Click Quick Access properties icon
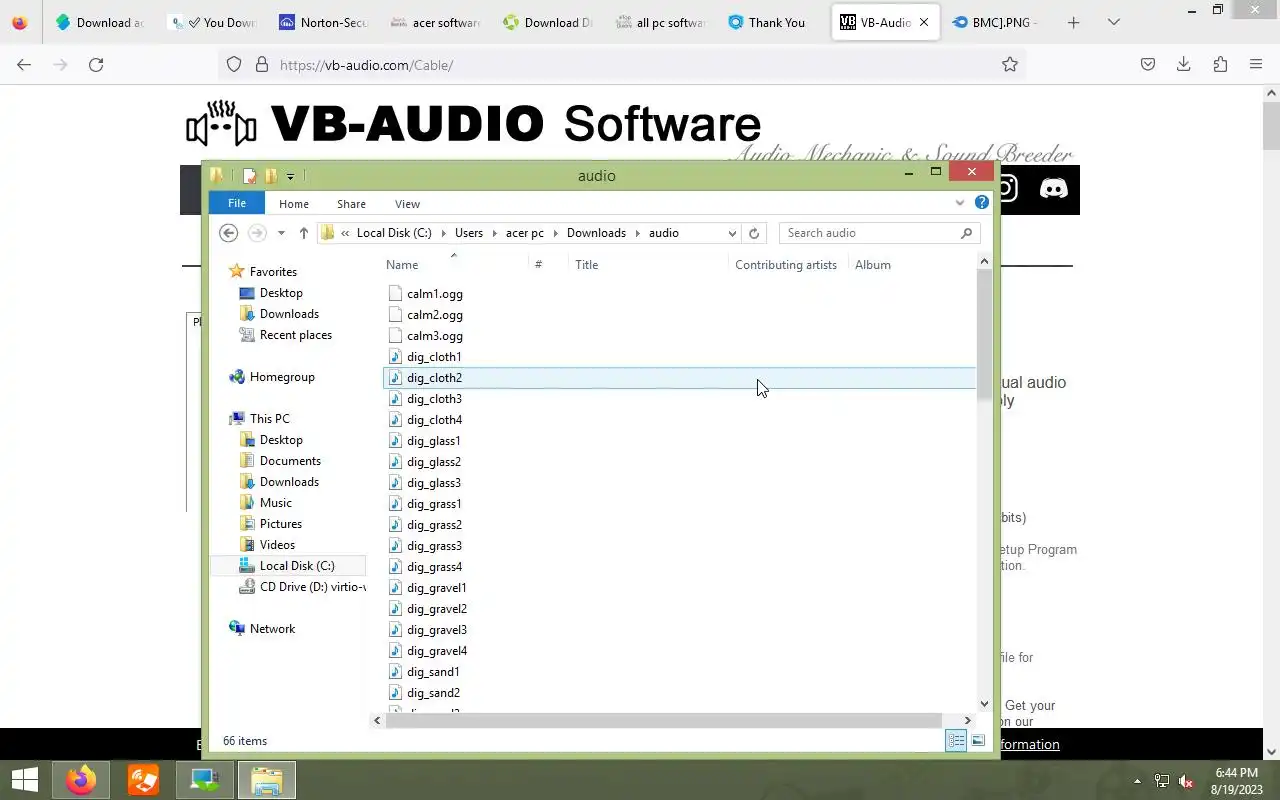This screenshot has height=800, width=1280. pos(250,176)
